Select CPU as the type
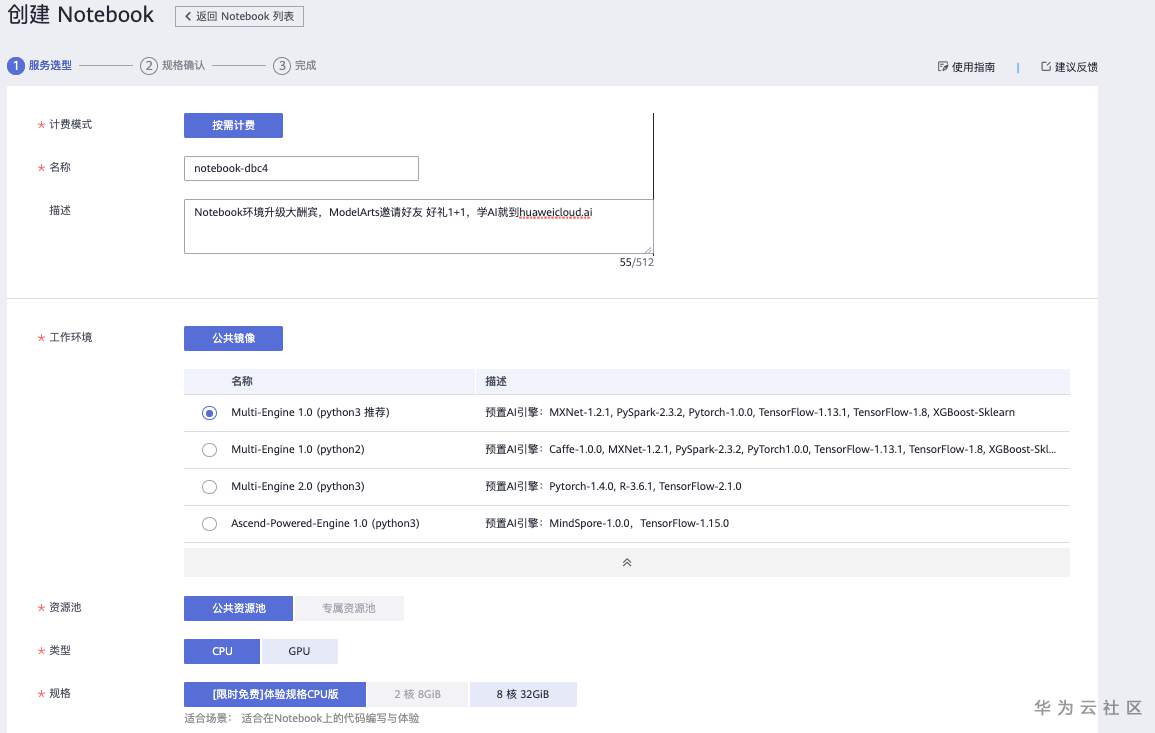 coord(222,651)
